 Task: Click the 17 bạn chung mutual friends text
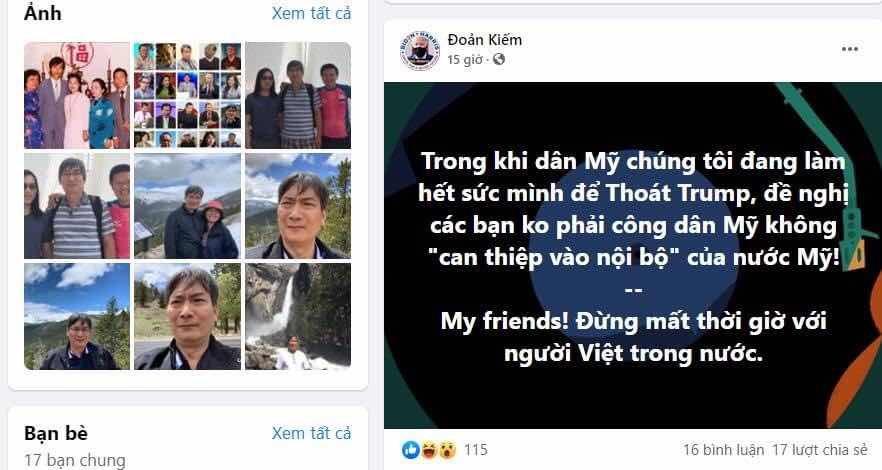[x=75, y=460]
